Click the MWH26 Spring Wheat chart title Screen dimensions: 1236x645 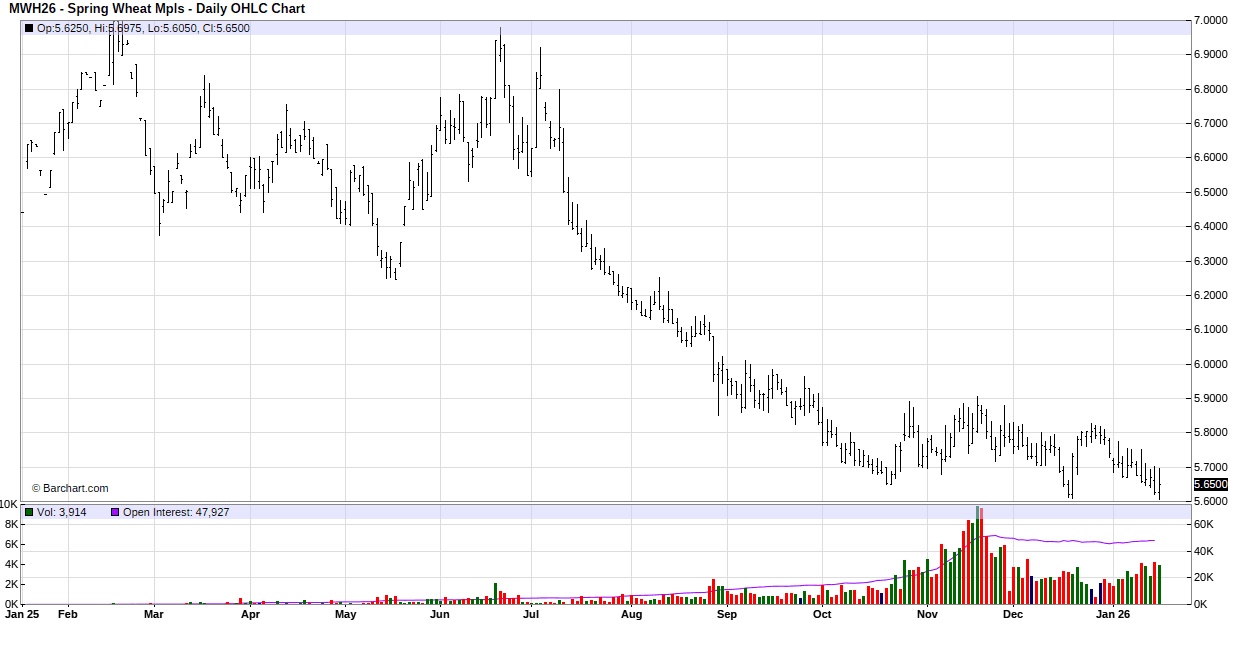pos(157,8)
